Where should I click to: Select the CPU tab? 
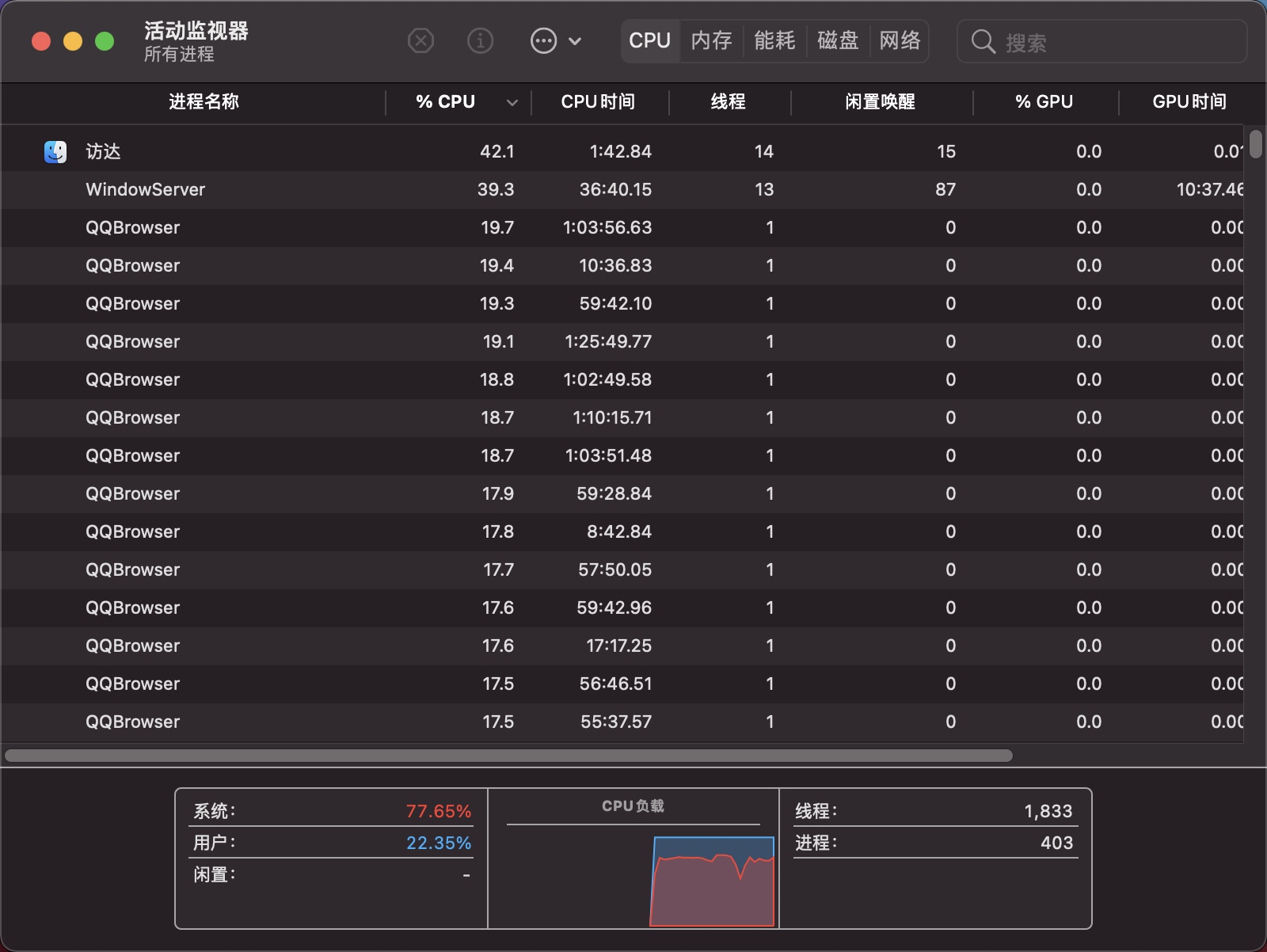(649, 40)
